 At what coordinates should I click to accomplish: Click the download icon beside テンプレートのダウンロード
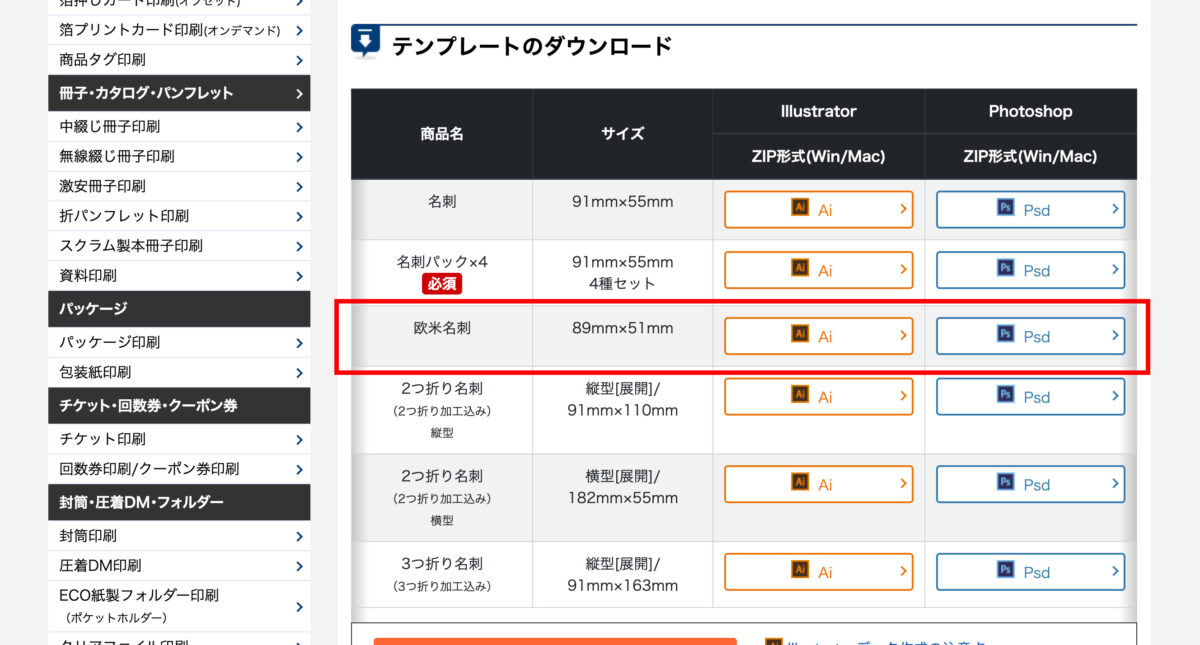pos(366,41)
